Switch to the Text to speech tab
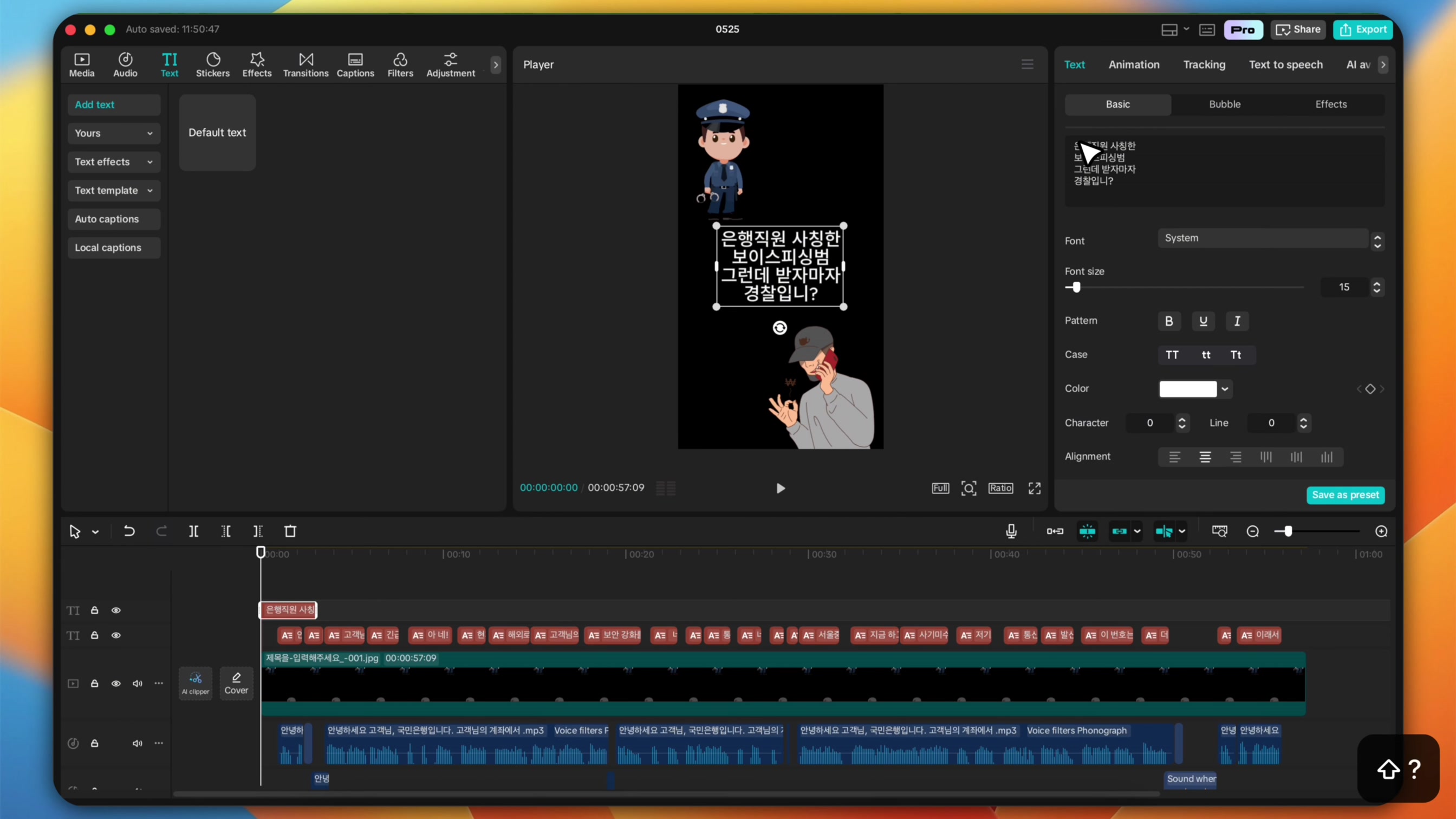Viewport: 1456px width, 819px height. coord(1286,64)
